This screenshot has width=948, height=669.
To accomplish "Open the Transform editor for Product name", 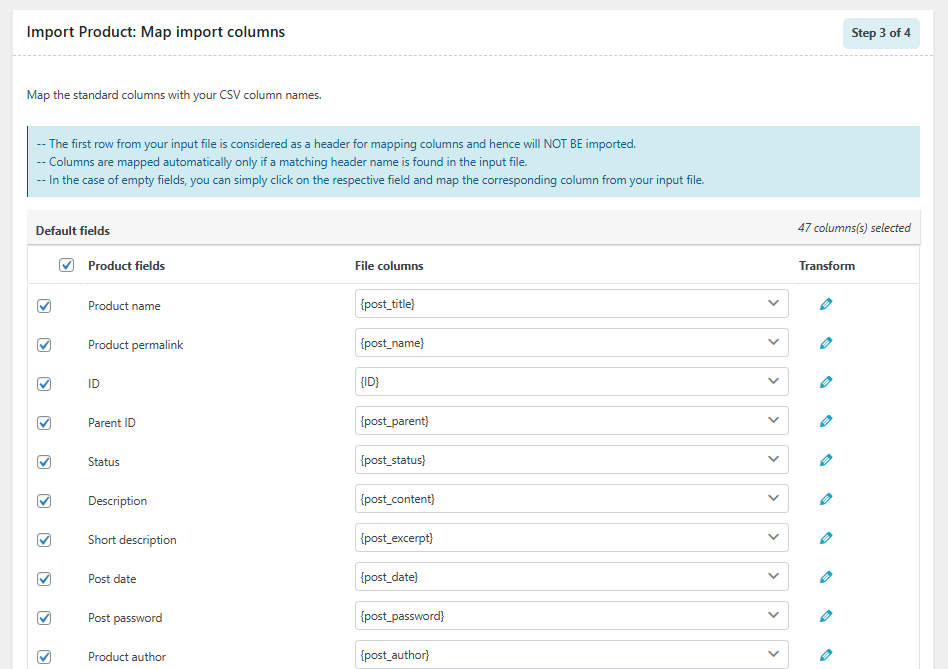I will [826, 303].
